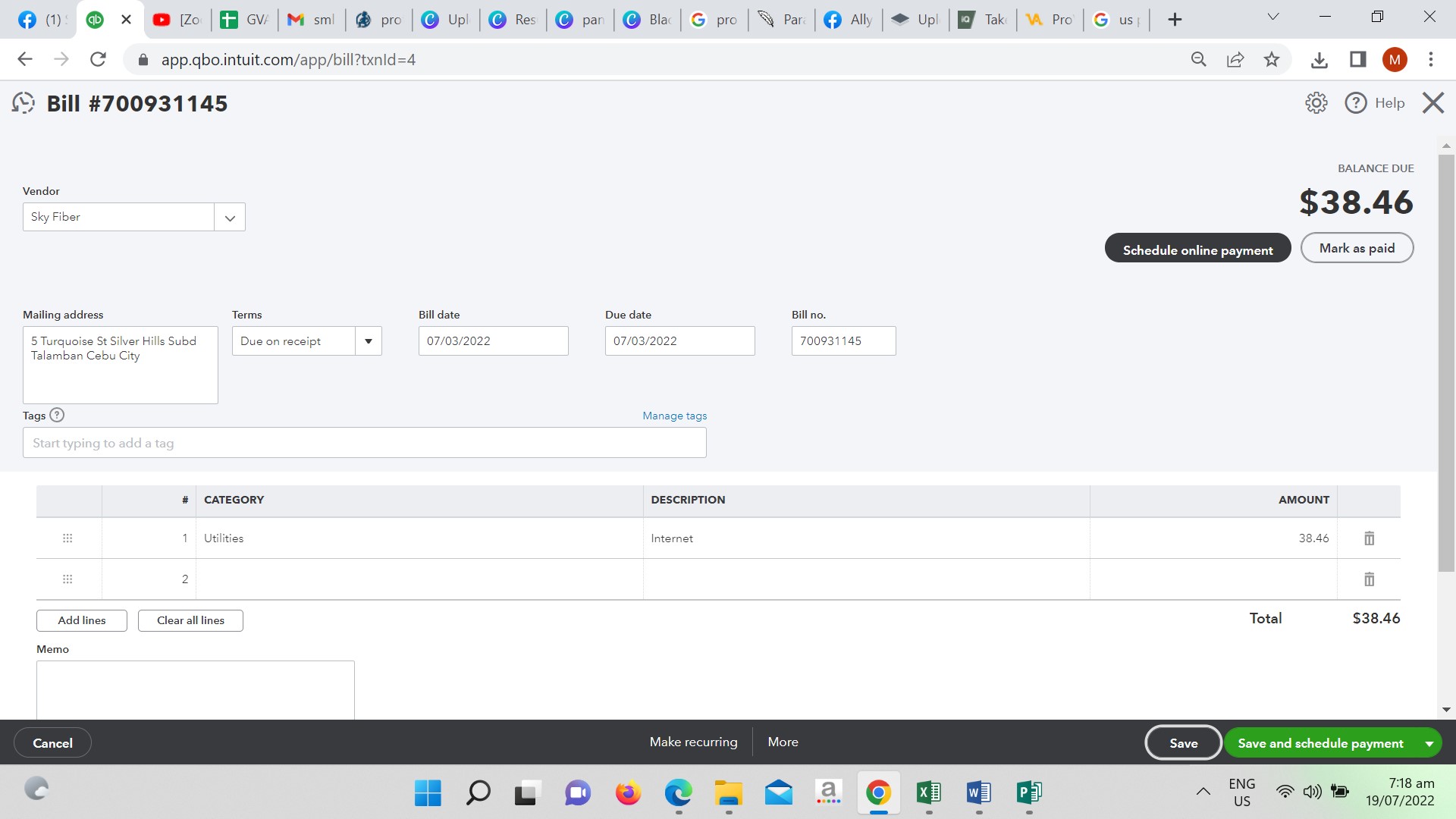Open Excel from the Windows taskbar
Screen dimensions: 1456x819
[928, 792]
